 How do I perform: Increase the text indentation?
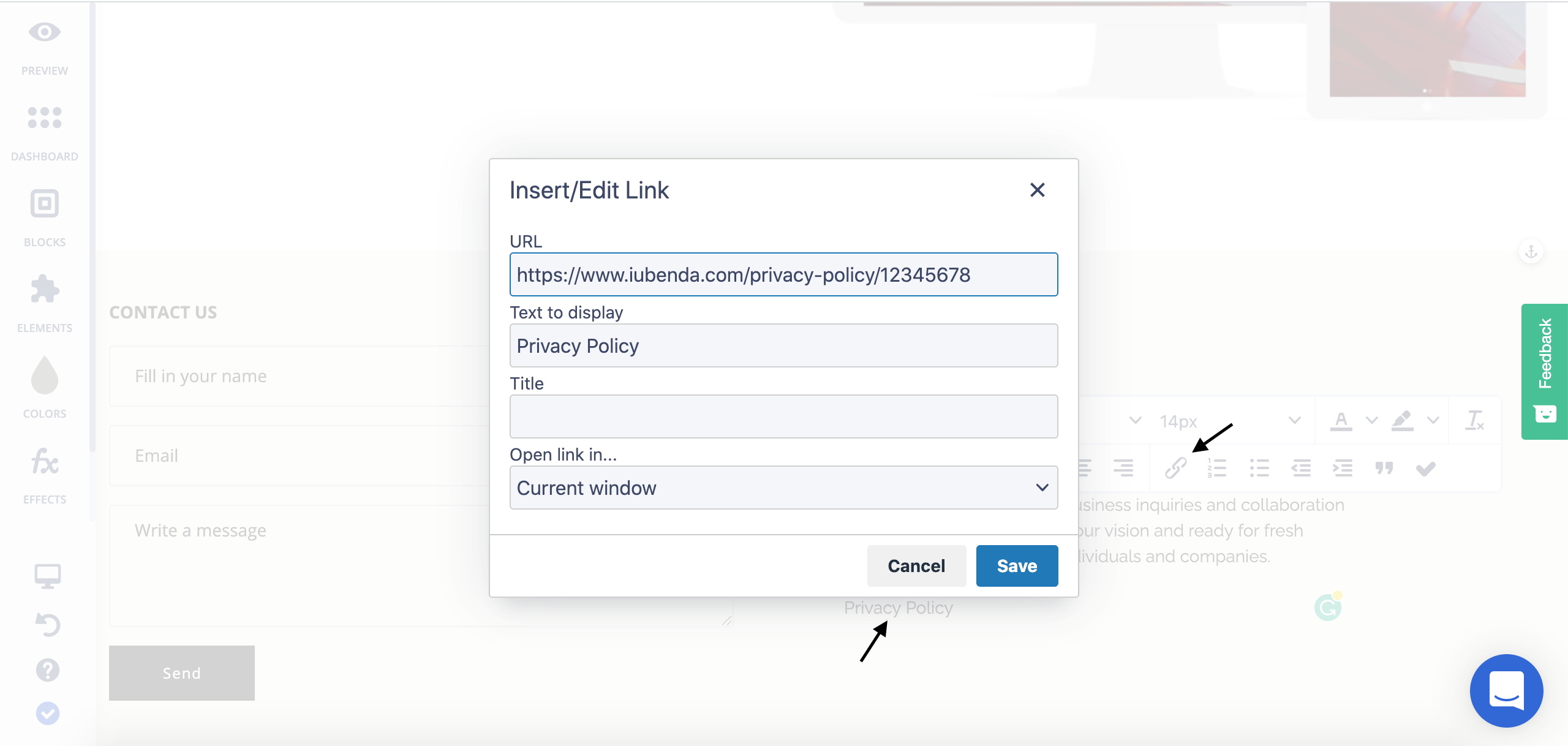click(1343, 467)
